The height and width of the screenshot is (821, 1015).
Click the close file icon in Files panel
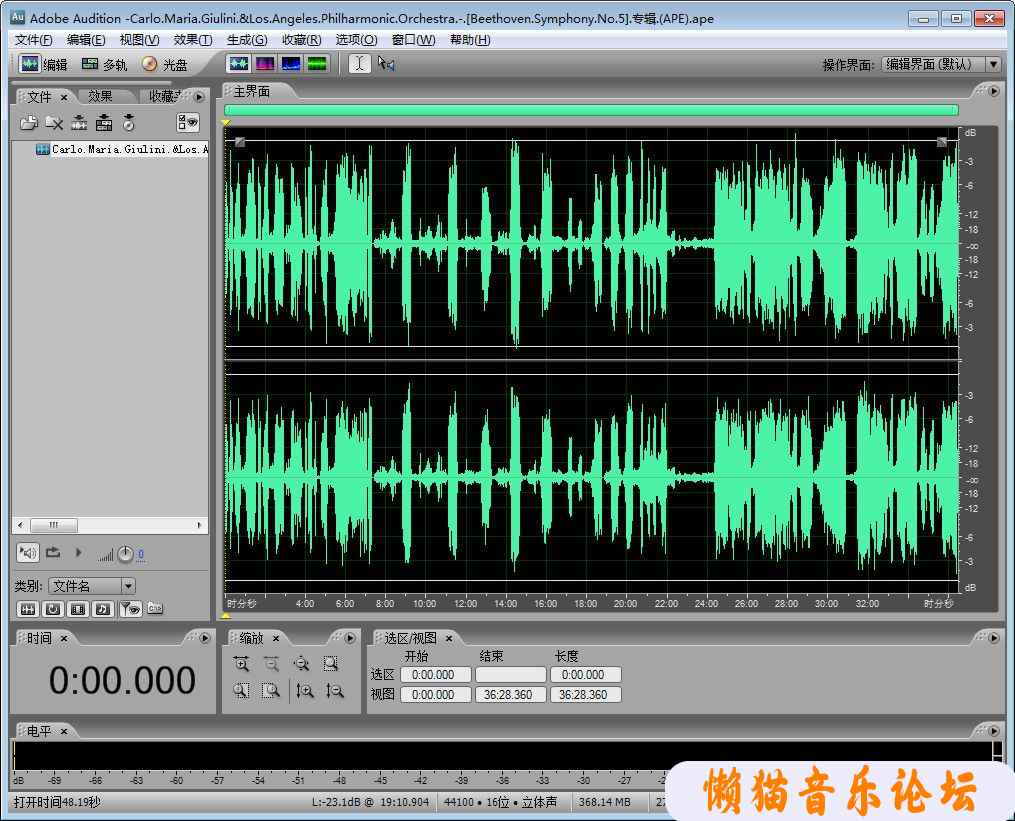point(54,122)
